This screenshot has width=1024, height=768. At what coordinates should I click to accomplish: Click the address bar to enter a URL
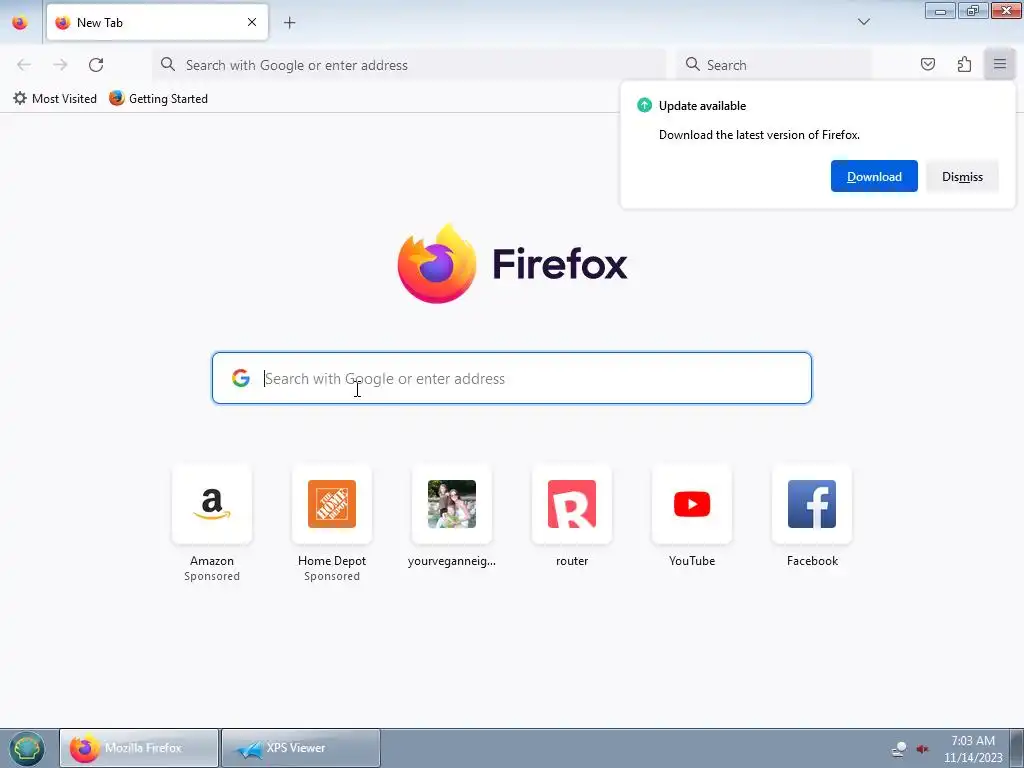coord(409,65)
